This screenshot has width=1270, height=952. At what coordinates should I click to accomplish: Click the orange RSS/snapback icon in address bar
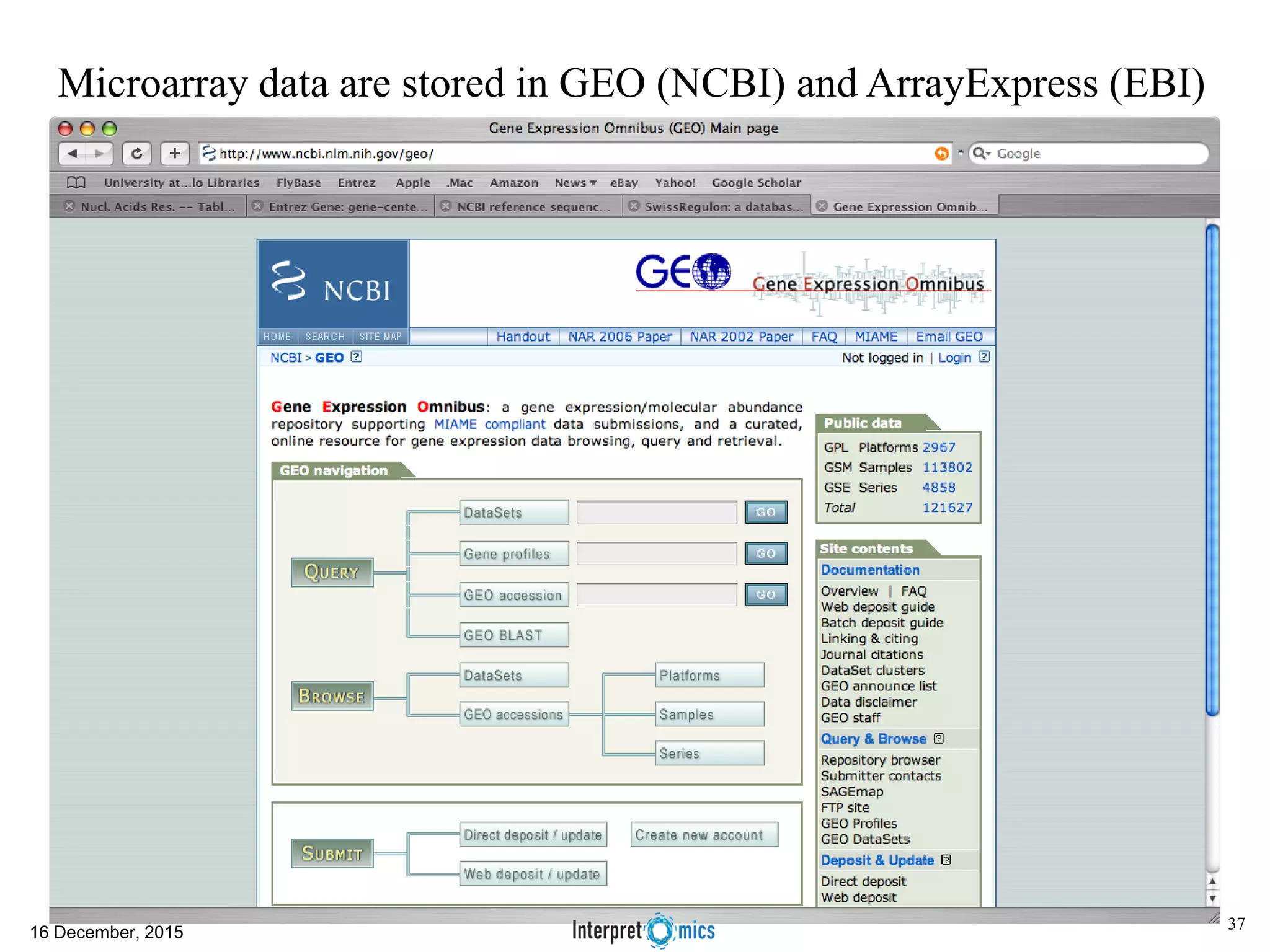click(x=941, y=153)
